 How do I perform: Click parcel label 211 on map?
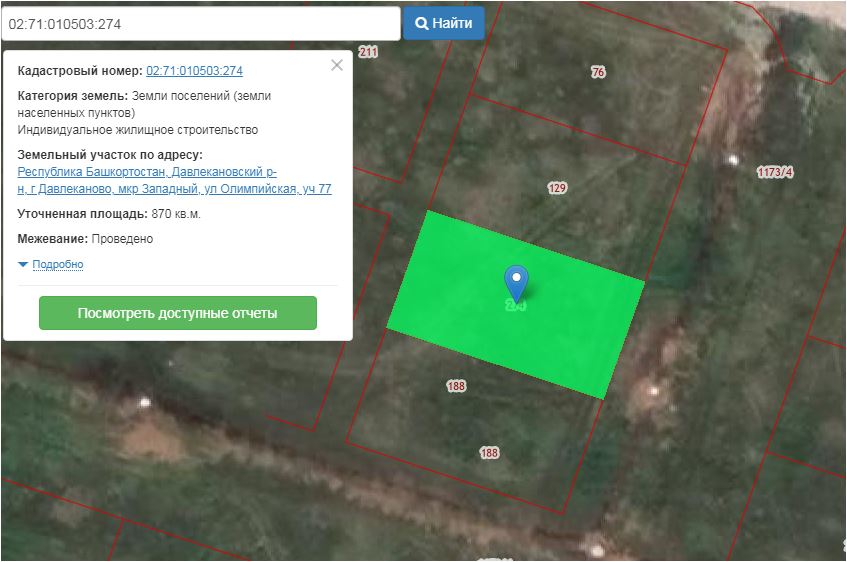coord(368,52)
